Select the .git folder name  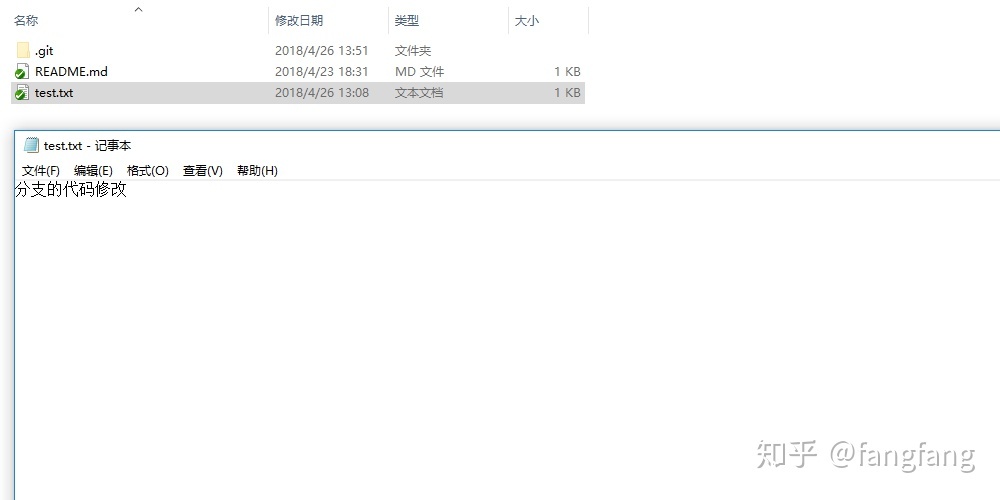coord(44,50)
